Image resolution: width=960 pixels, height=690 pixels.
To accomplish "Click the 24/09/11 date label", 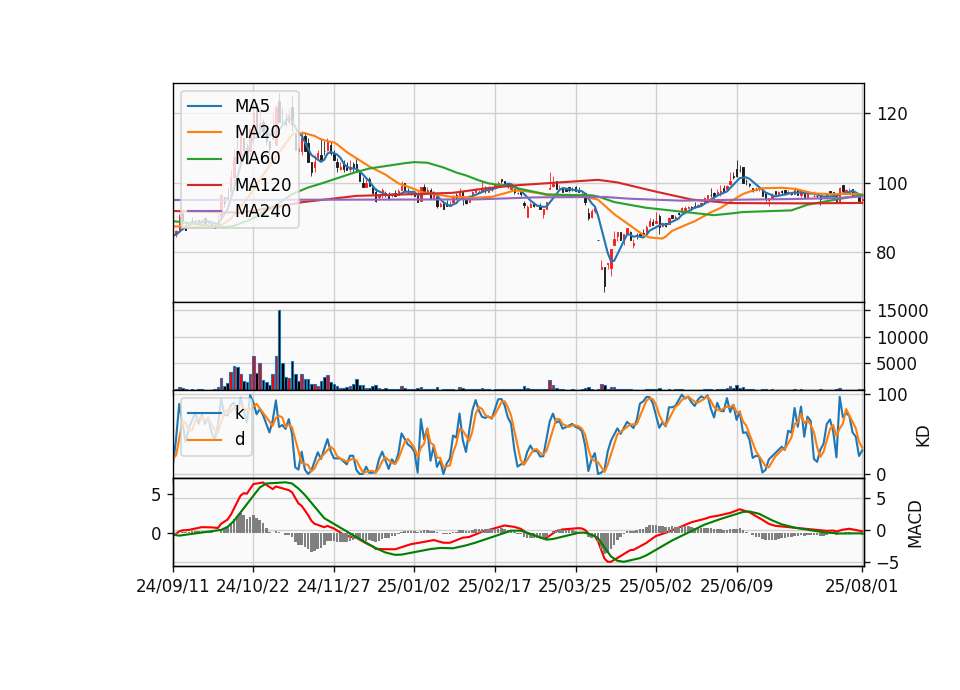I will pos(173,586).
